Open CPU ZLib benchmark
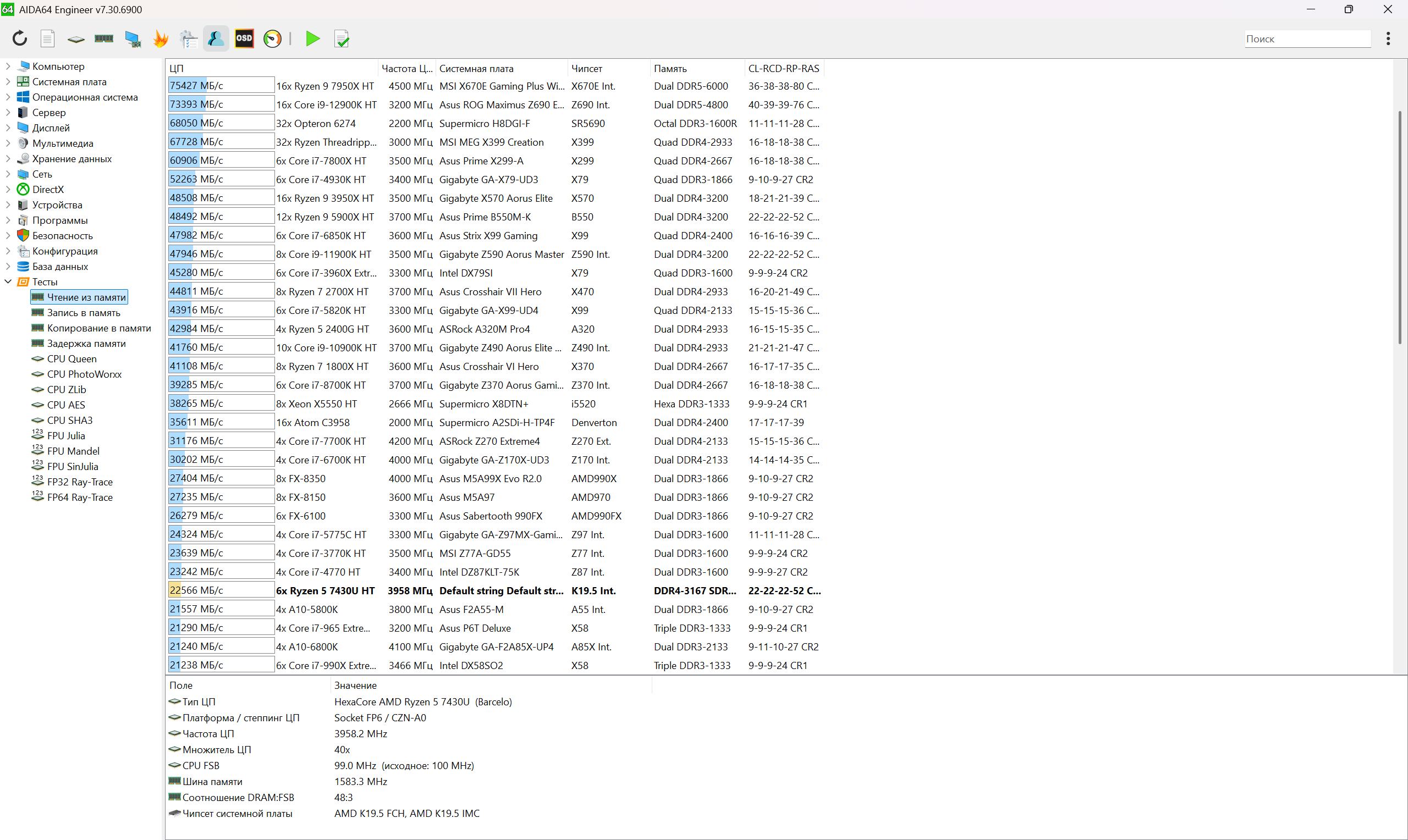Image resolution: width=1408 pixels, height=840 pixels. click(59, 389)
